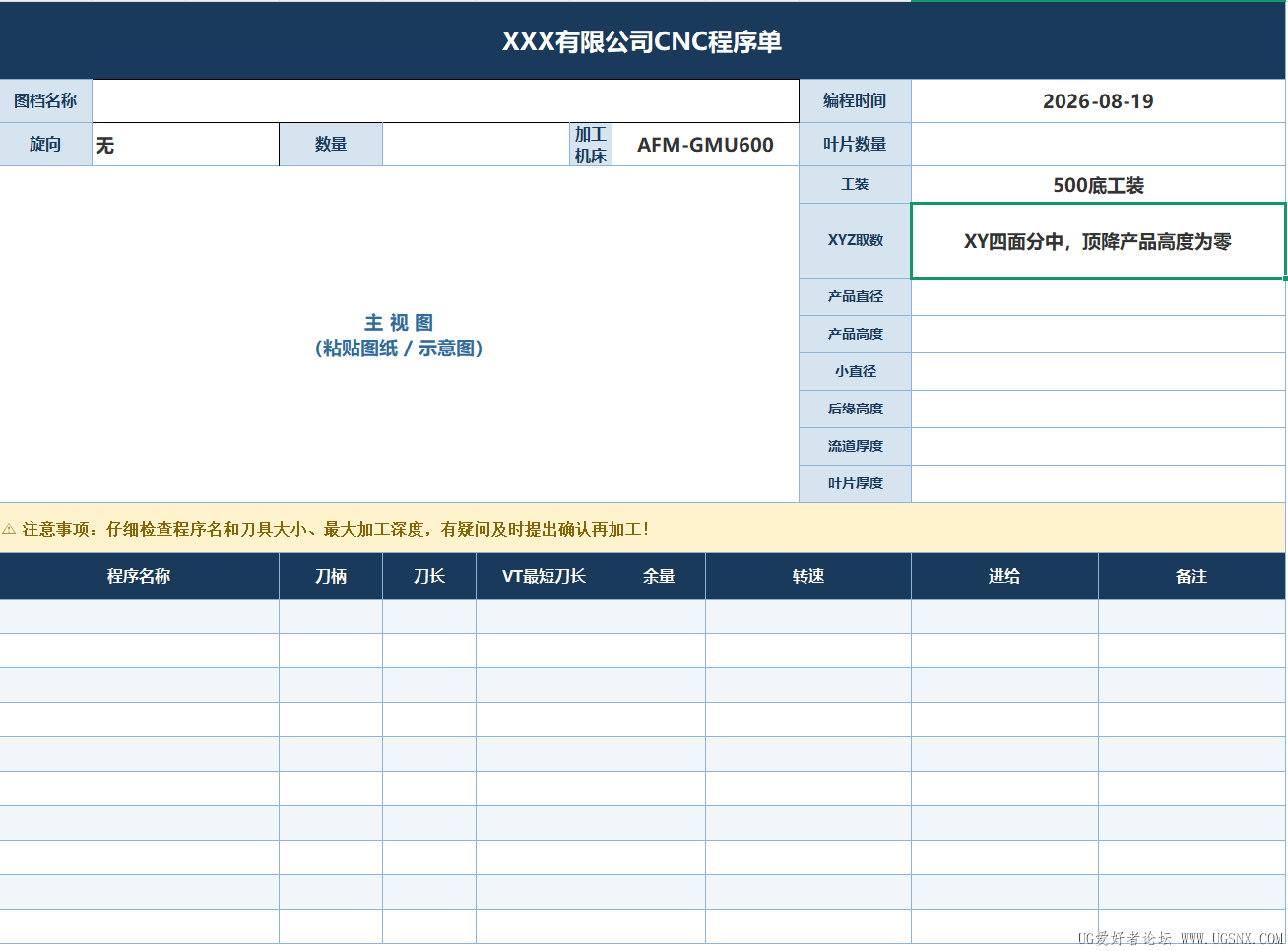Viewport: 1288px width, 951px height.
Task: Click the empty value cell beside 叶片数量
Action: point(1098,145)
